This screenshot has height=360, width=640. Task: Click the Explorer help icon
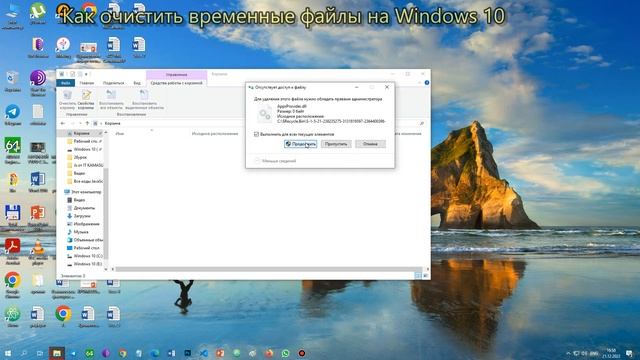427,83
